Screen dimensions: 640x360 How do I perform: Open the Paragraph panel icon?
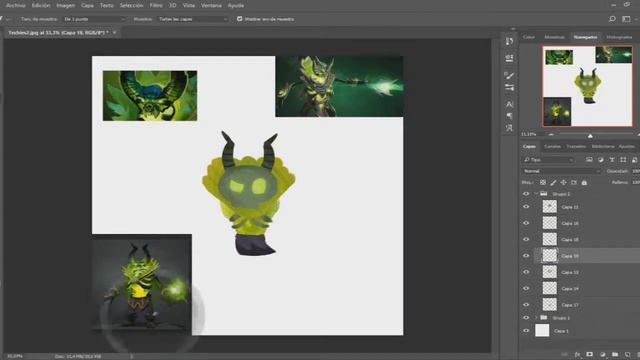tap(509, 116)
